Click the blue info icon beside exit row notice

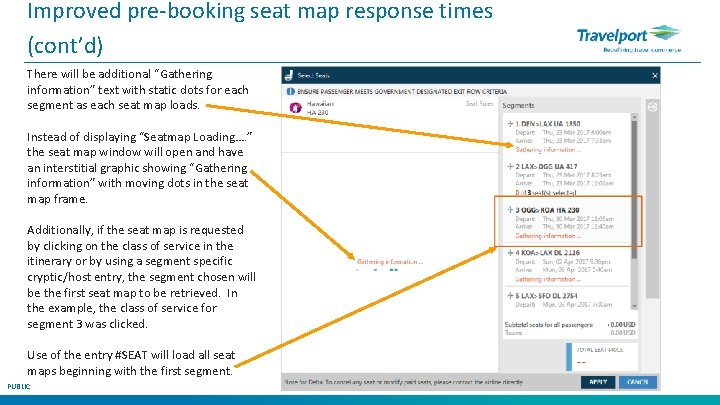point(290,91)
